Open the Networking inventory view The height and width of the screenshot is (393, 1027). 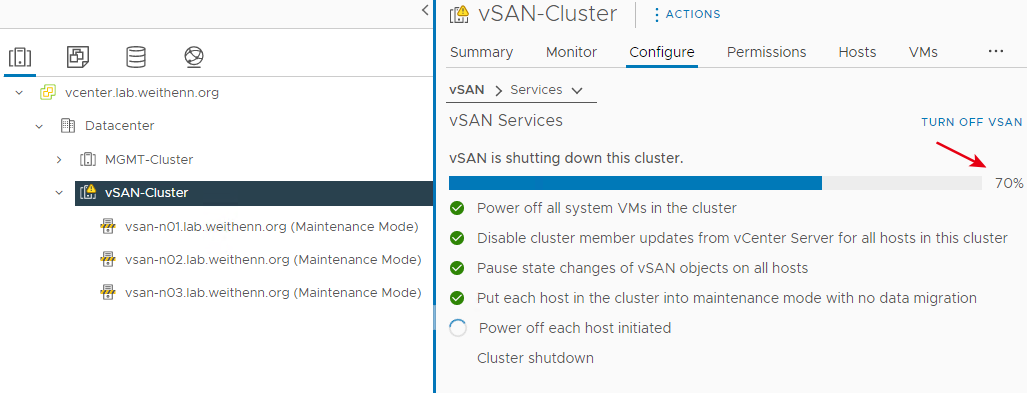point(194,58)
